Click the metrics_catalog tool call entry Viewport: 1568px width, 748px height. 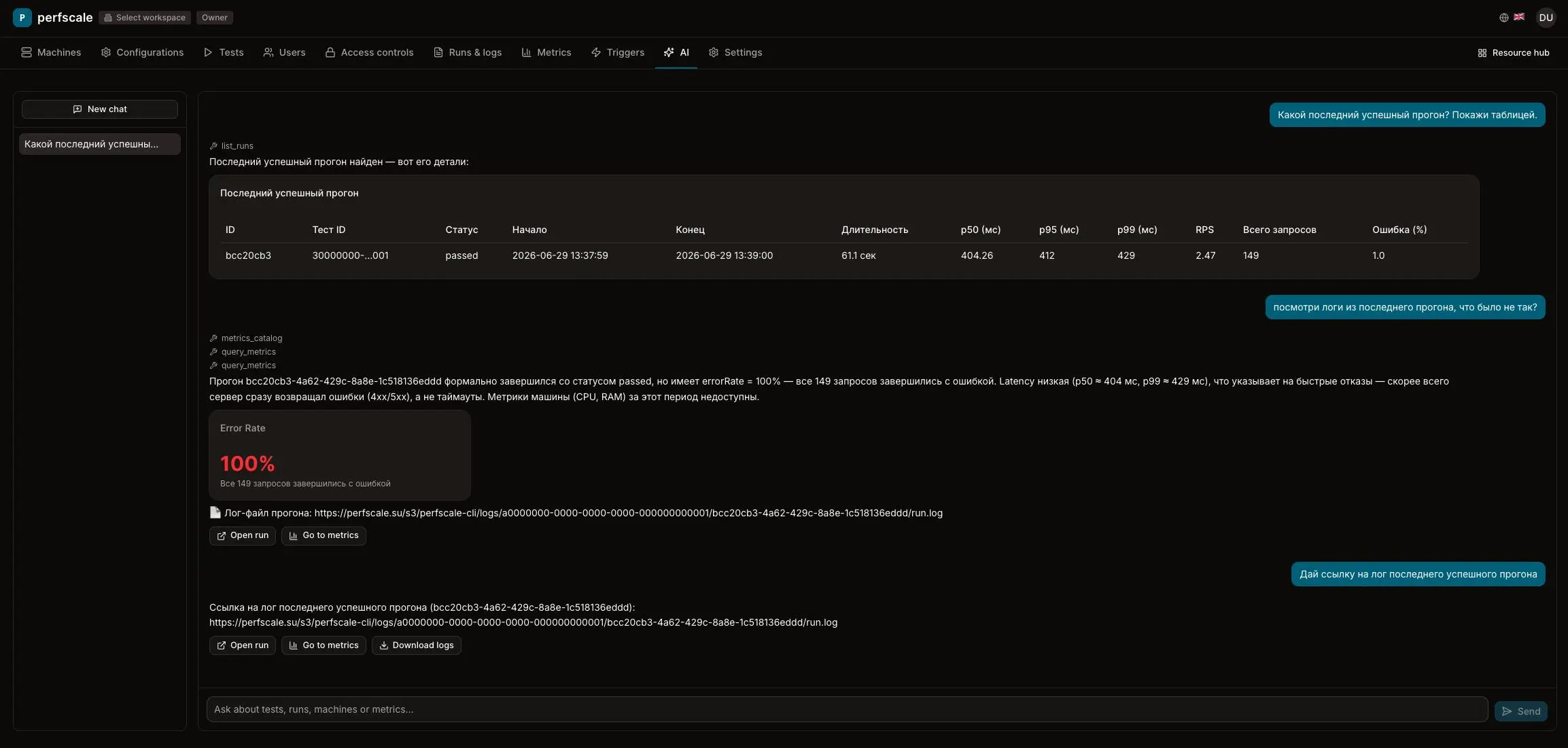tap(246, 338)
